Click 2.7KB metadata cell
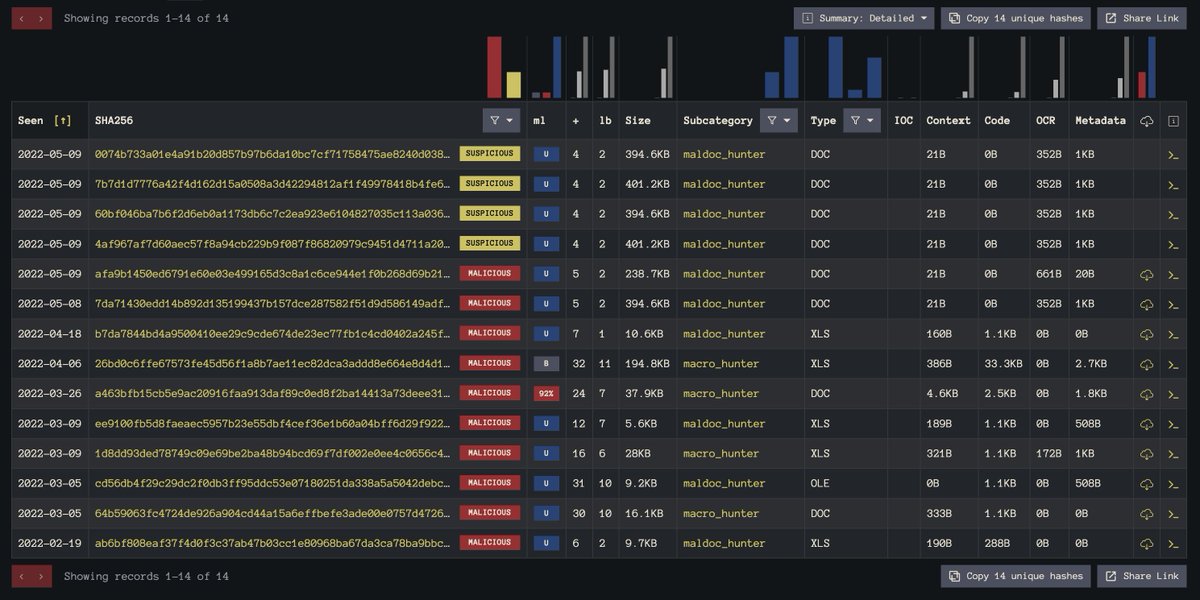Screen dimensions: 1200x600 click(x=1091, y=364)
